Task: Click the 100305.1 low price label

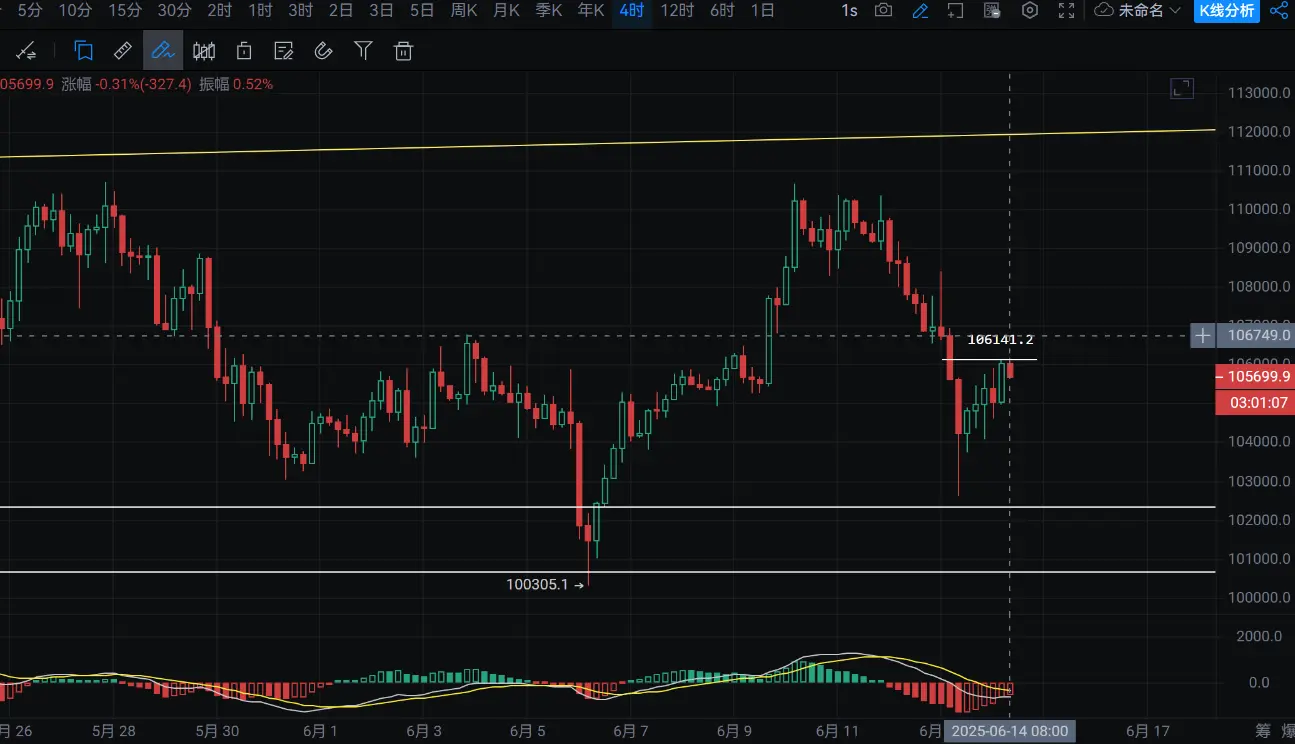Action: click(537, 584)
